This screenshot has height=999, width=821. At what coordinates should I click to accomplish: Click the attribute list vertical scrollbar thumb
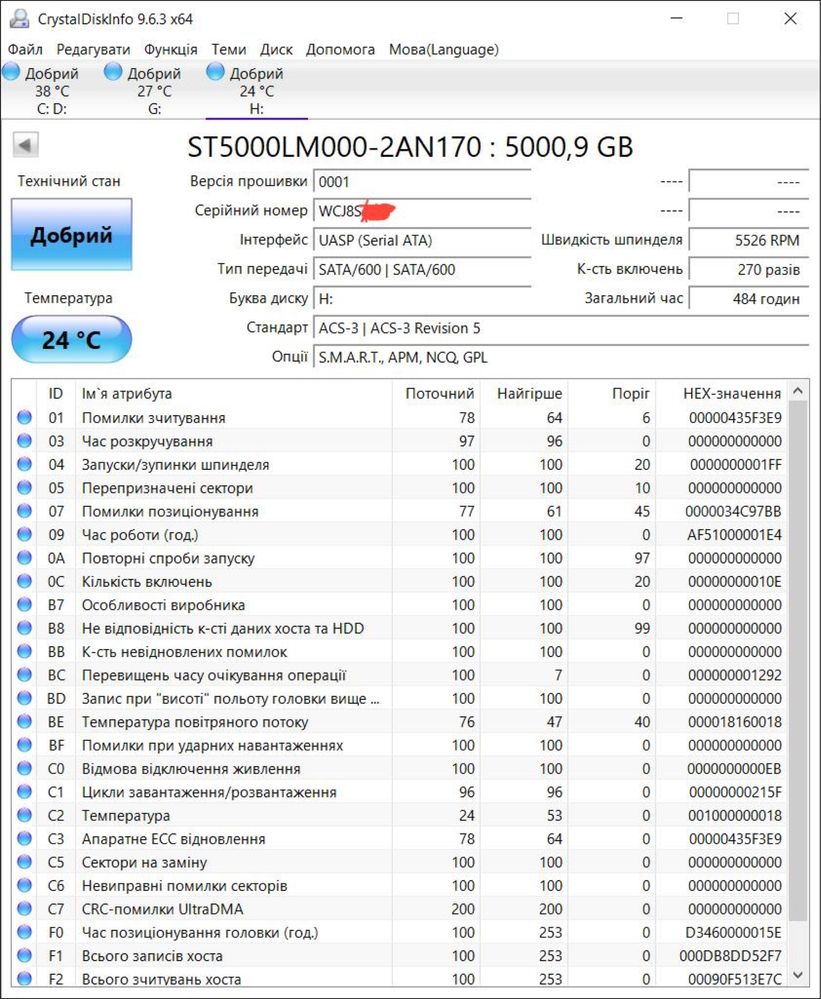tap(797, 661)
